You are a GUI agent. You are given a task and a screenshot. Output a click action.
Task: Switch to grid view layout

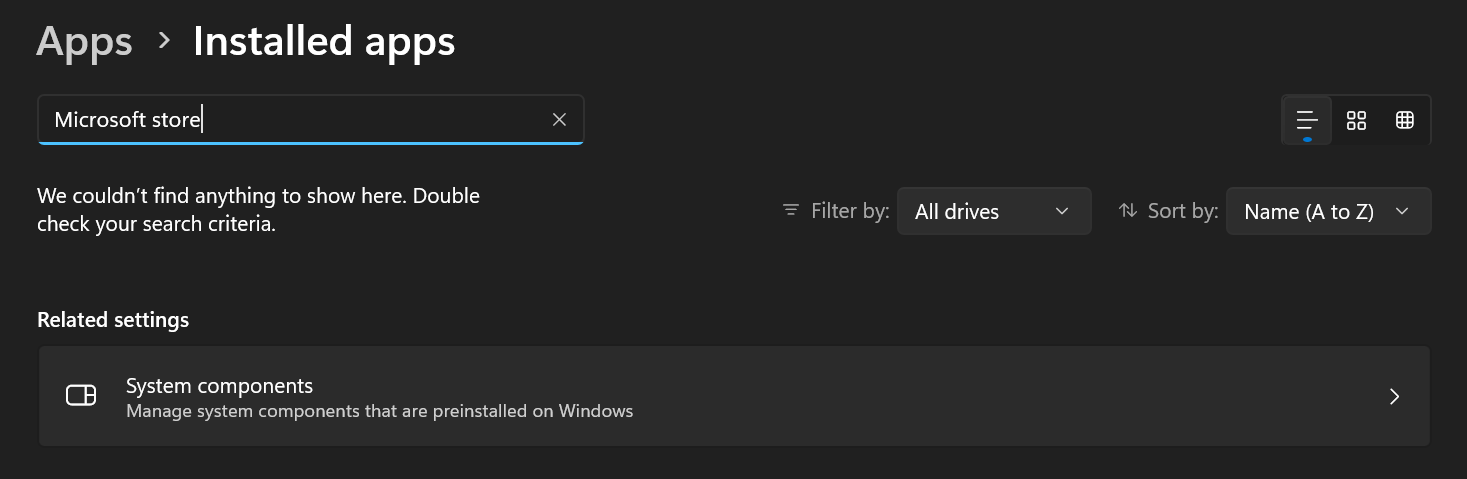tap(1356, 120)
